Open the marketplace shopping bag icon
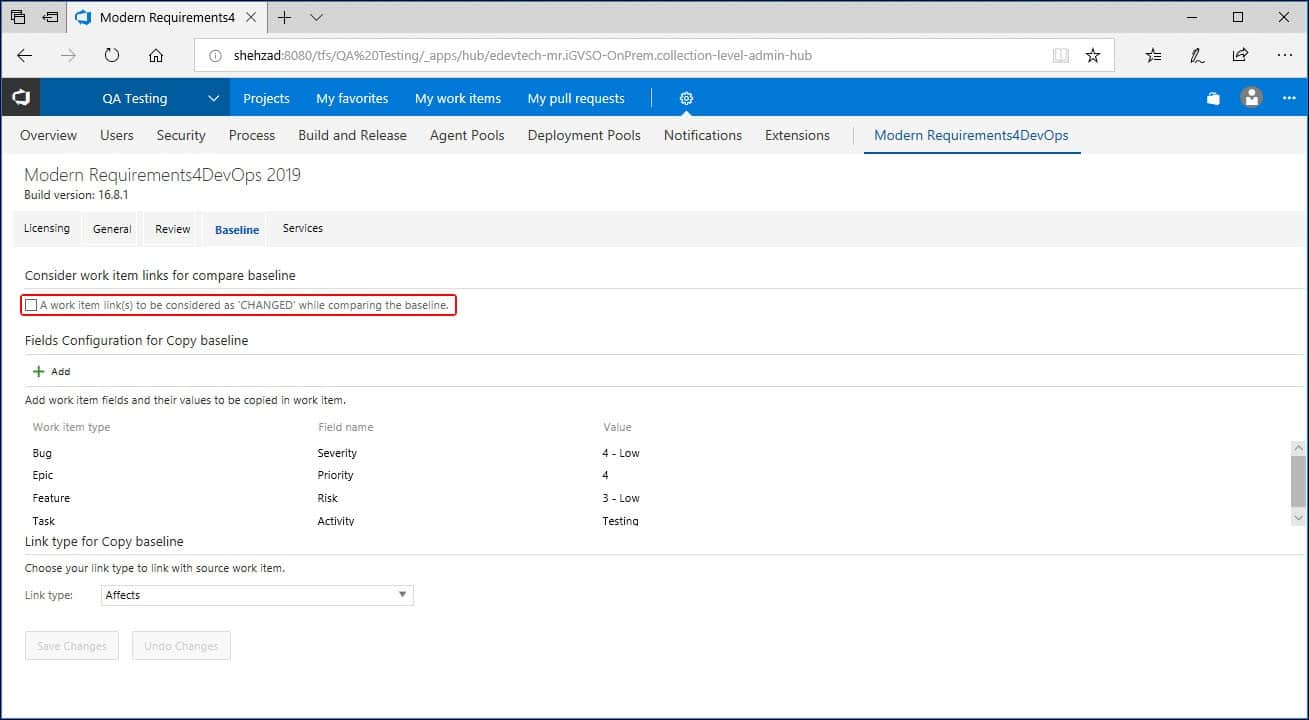 1213,98
